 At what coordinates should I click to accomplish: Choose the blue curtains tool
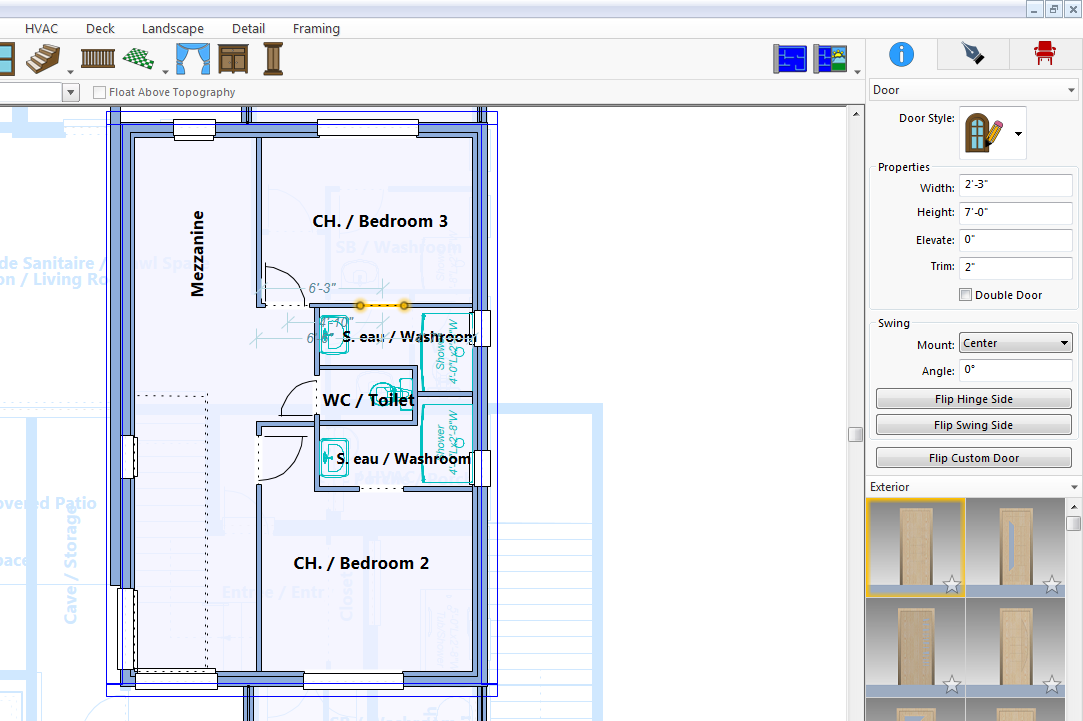(193, 58)
